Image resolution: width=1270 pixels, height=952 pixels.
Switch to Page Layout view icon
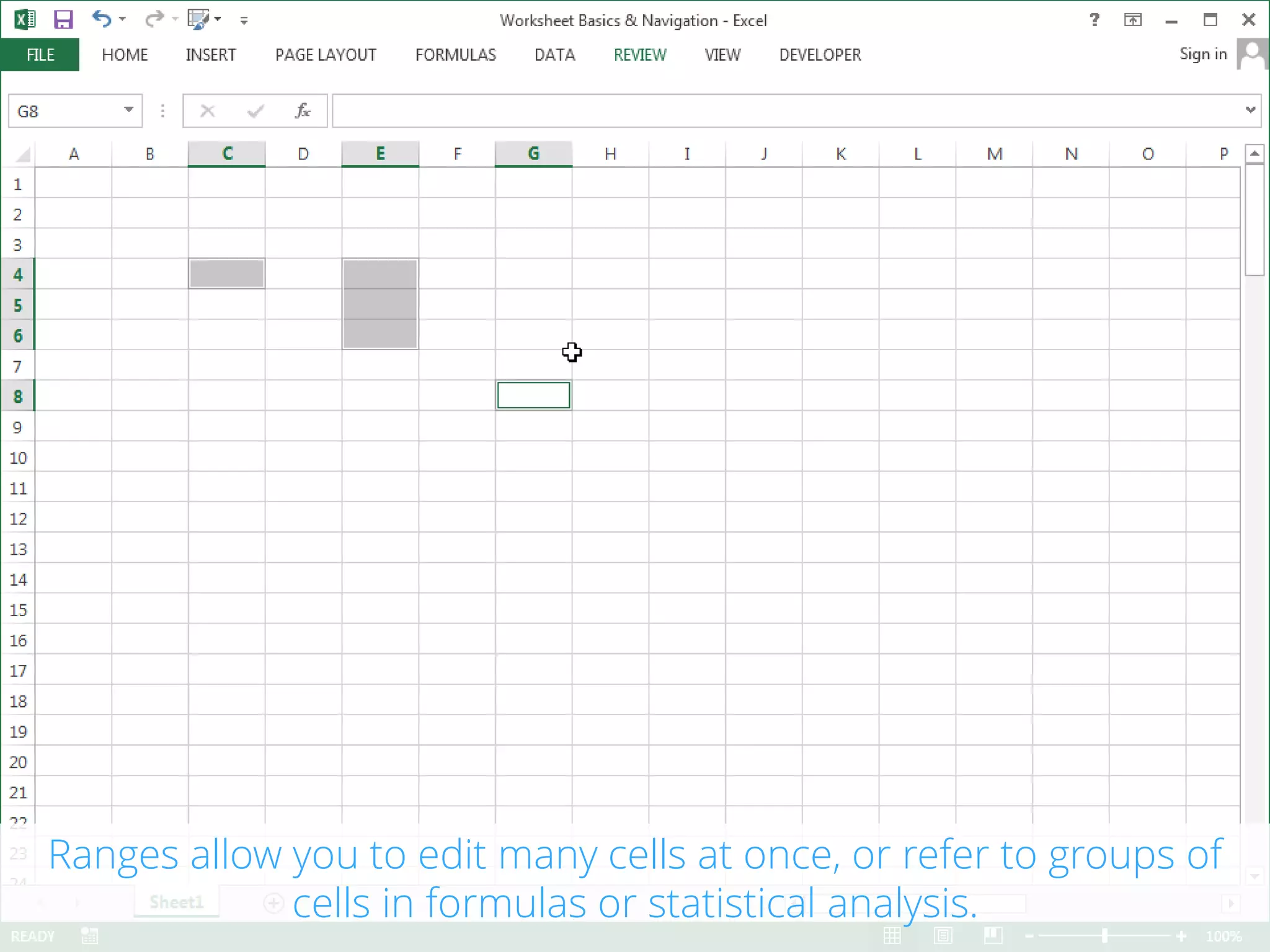click(x=943, y=936)
